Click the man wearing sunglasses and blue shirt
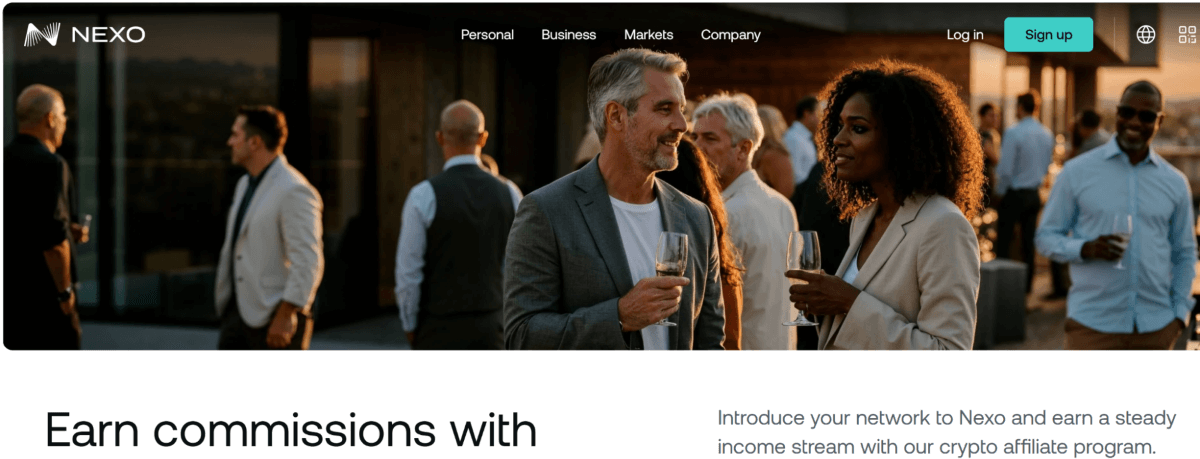 [x=1118, y=215]
